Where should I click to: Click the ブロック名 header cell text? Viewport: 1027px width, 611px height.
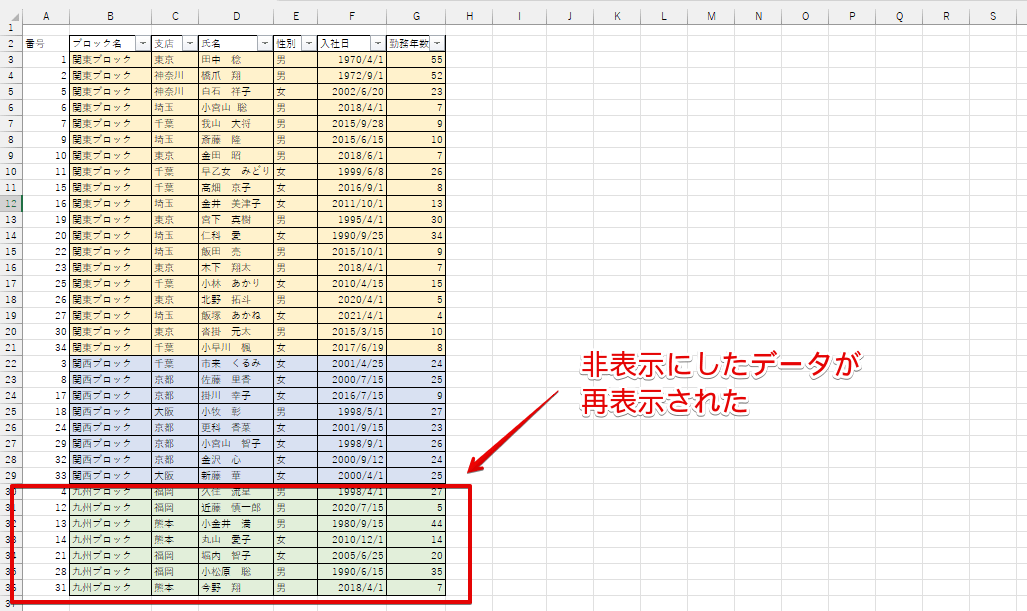pyautogui.click(x=97, y=43)
